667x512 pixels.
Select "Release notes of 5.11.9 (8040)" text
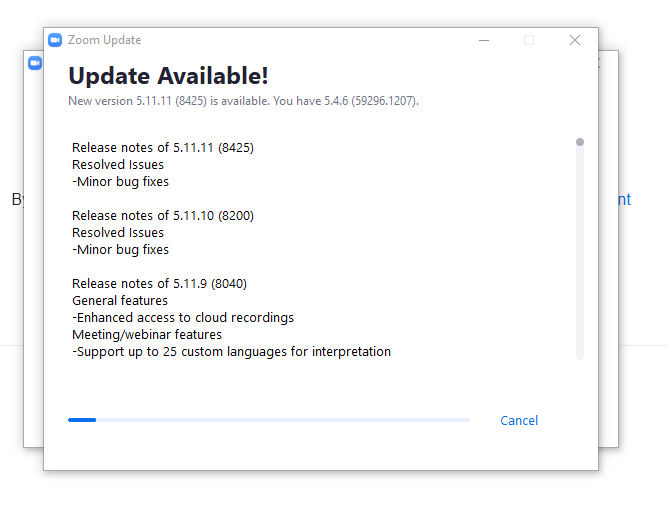[x=160, y=284]
